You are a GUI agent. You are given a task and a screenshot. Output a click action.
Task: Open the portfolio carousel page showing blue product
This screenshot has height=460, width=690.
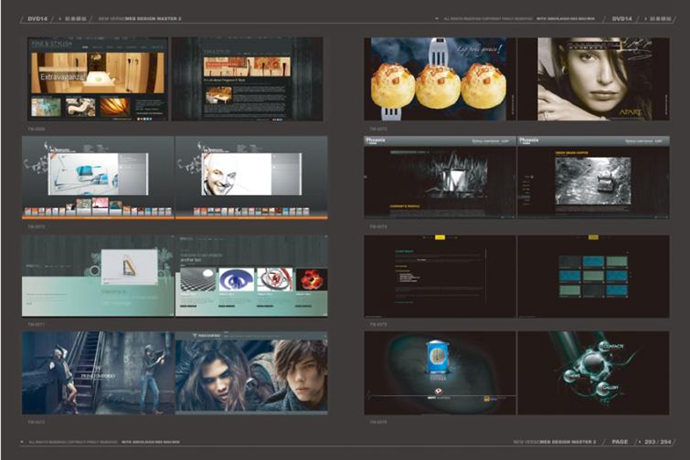(x=98, y=177)
